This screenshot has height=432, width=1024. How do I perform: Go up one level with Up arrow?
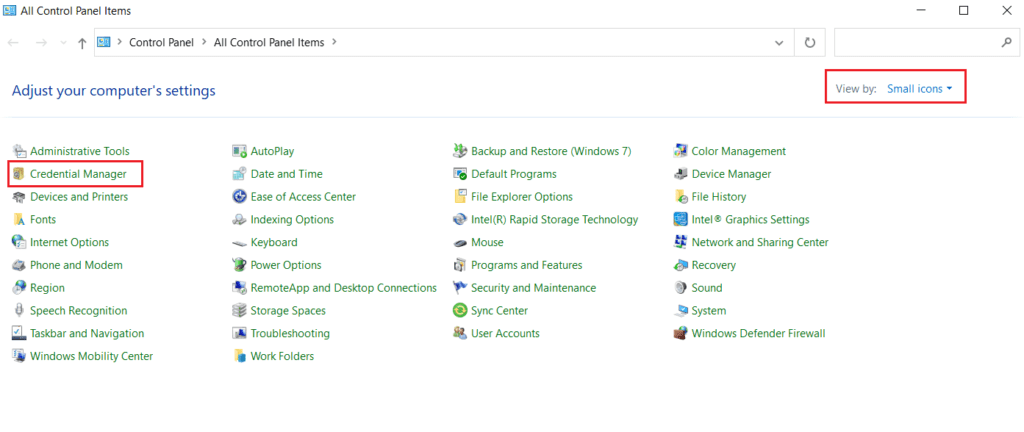[82, 43]
